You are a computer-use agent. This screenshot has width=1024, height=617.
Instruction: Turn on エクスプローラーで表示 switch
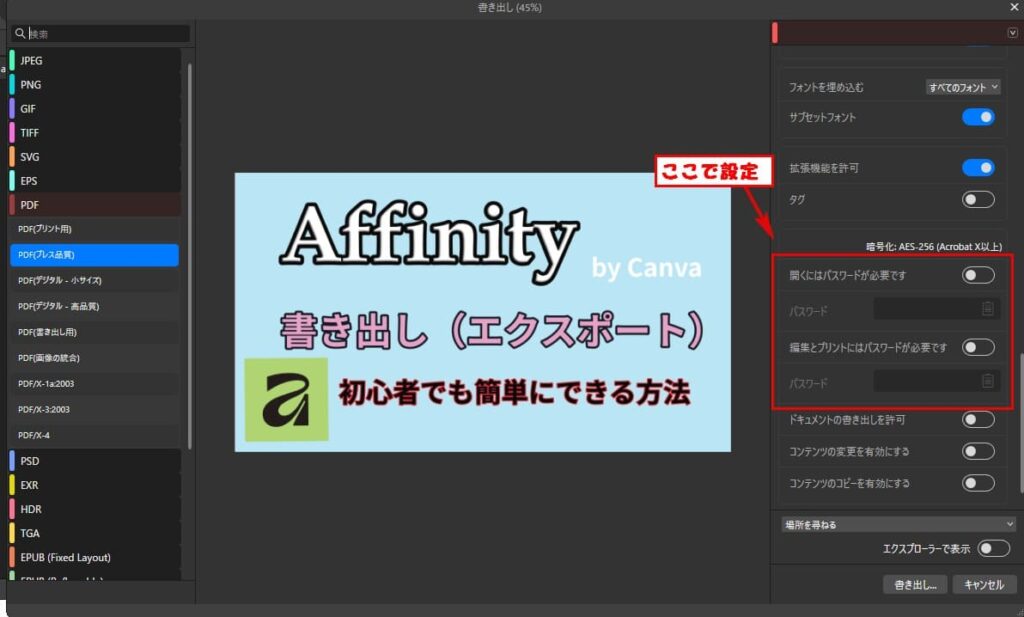tap(993, 548)
